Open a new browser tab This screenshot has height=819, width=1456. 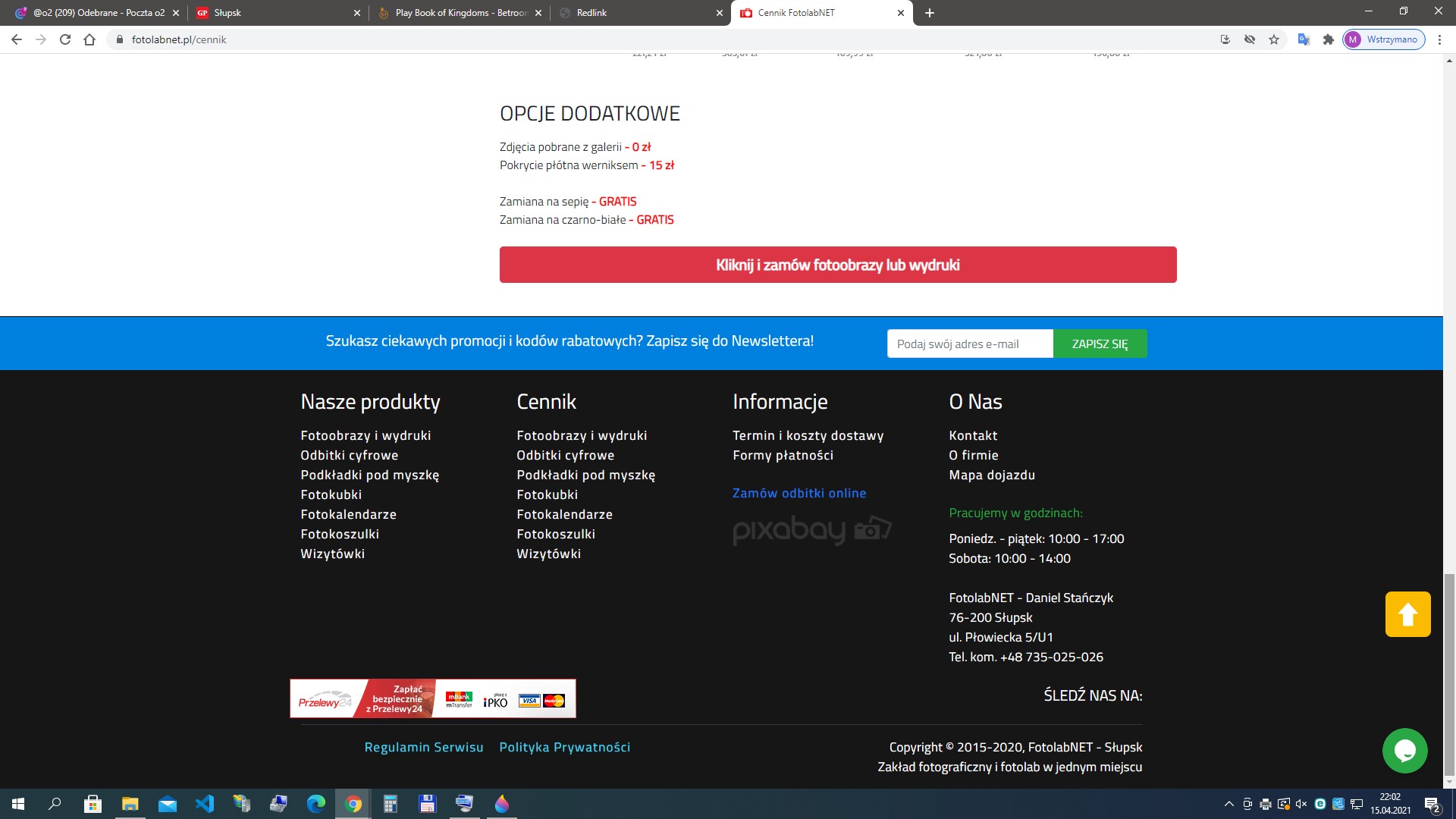point(930,13)
